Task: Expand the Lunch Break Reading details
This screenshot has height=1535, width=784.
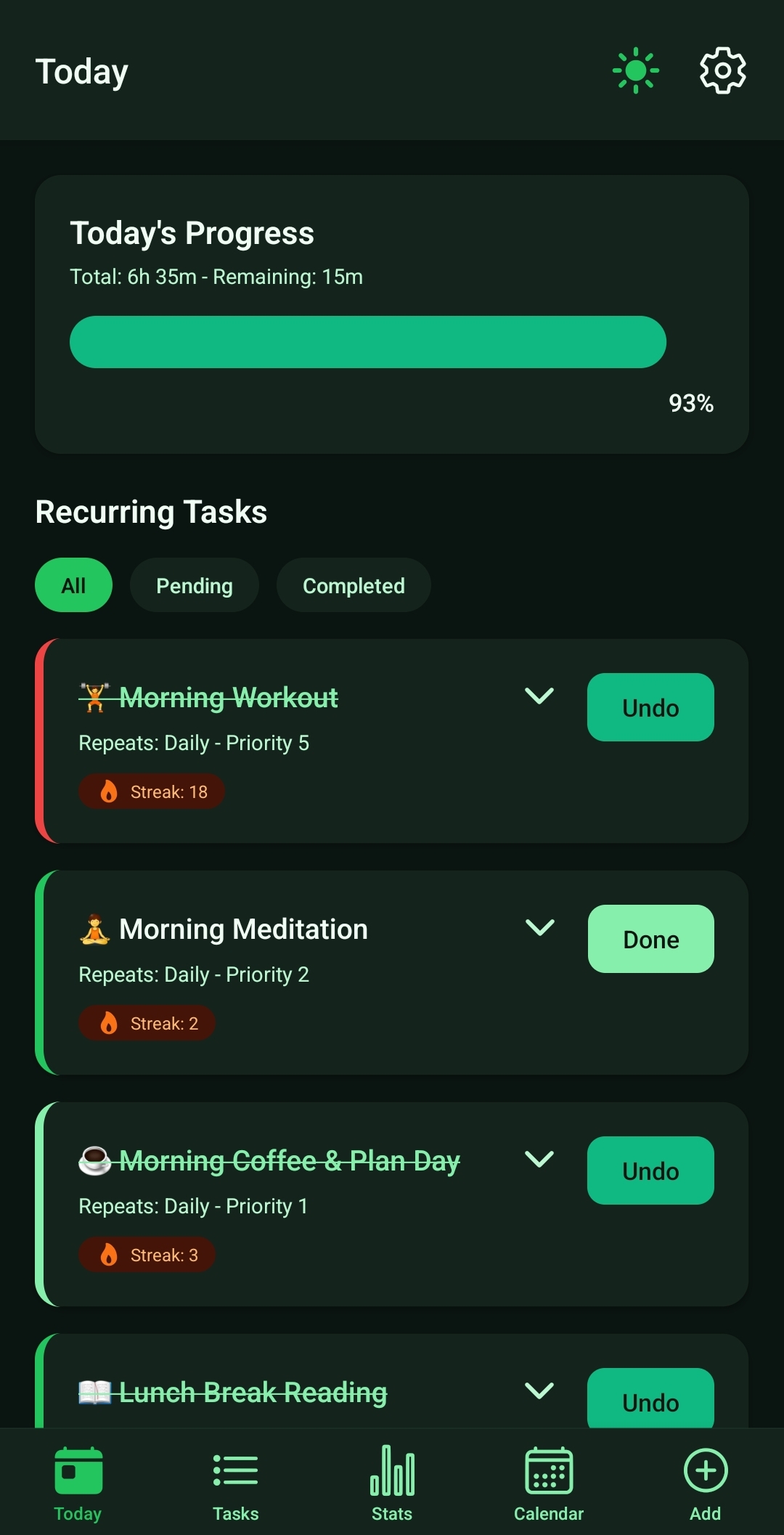Action: (x=539, y=1391)
